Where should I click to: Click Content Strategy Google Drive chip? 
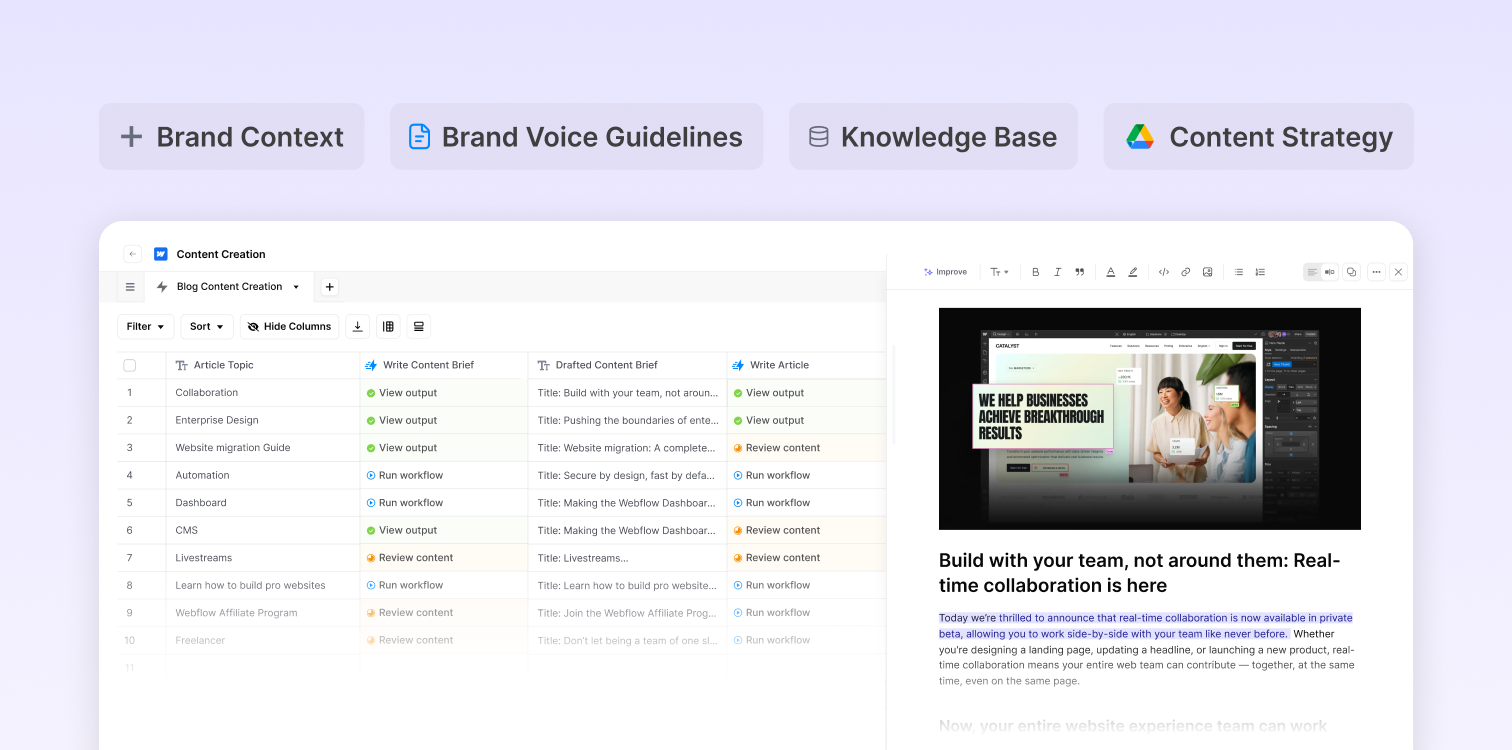click(1259, 137)
